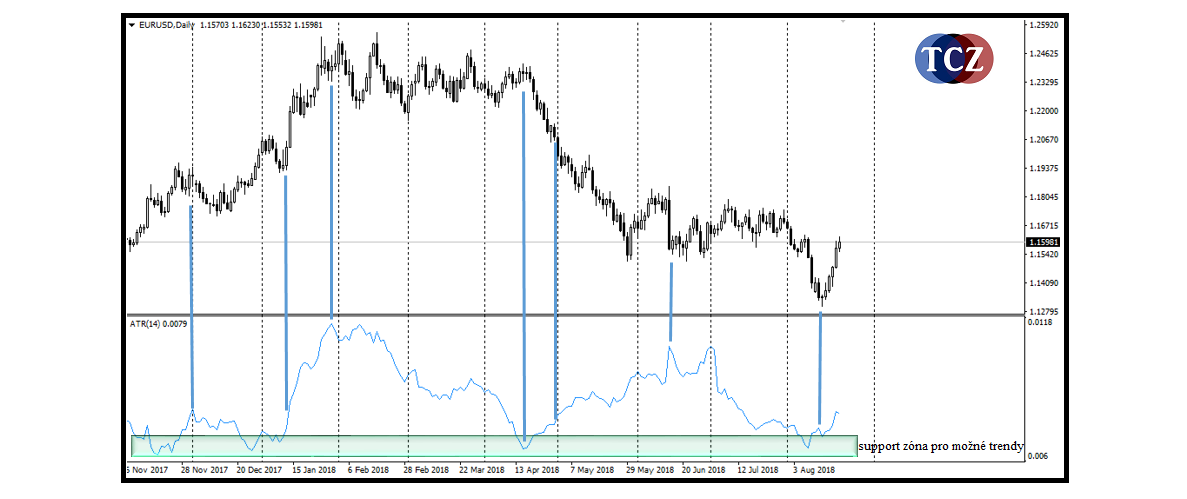Click the TCZ logo
1187x499 pixels.
[x=954, y=61]
